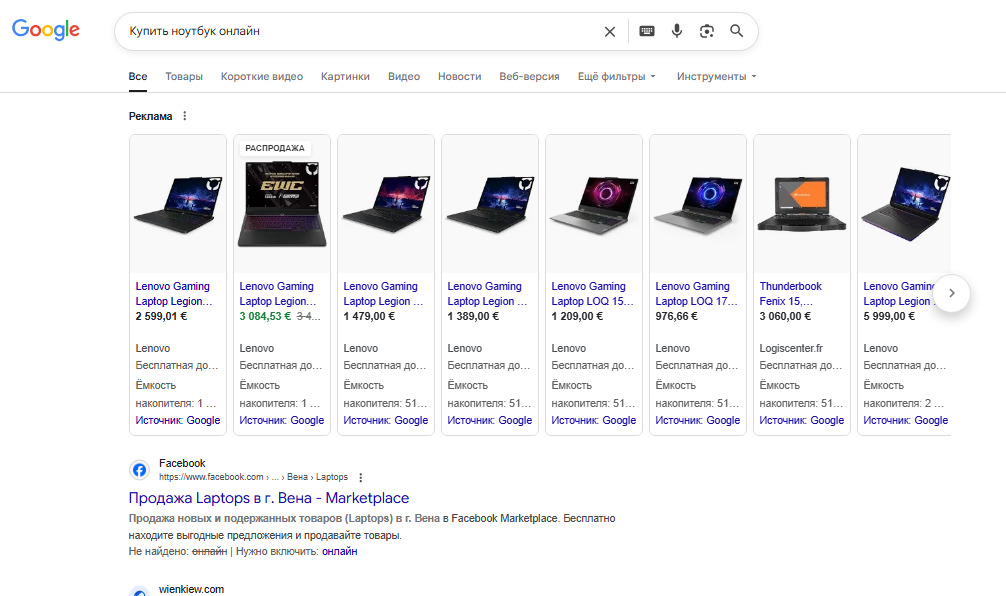The width and height of the screenshot is (1006, 596).
Task: Click the РАСПРОДАЖА badge
Action: [x=275, y=148]
